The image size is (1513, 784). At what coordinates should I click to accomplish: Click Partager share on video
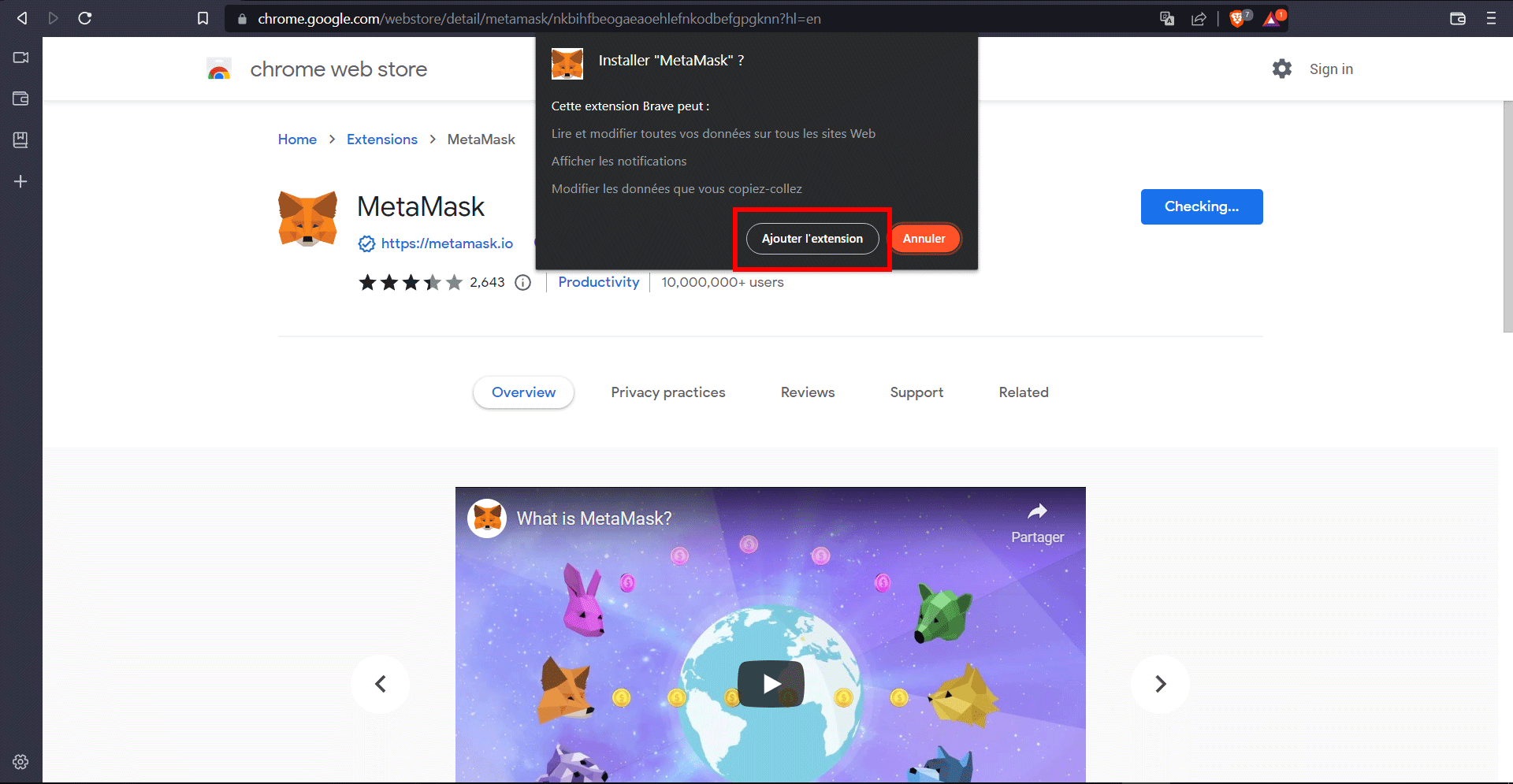1037,523
